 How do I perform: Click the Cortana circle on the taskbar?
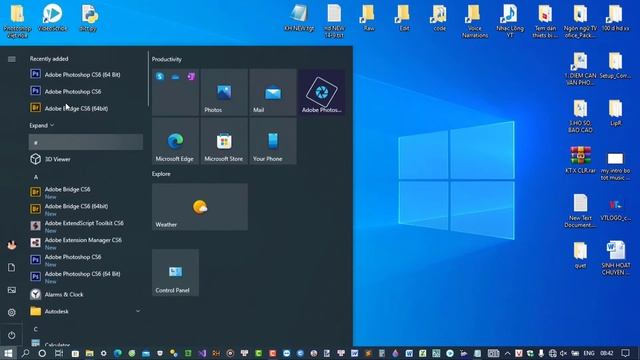click(42, 353)
